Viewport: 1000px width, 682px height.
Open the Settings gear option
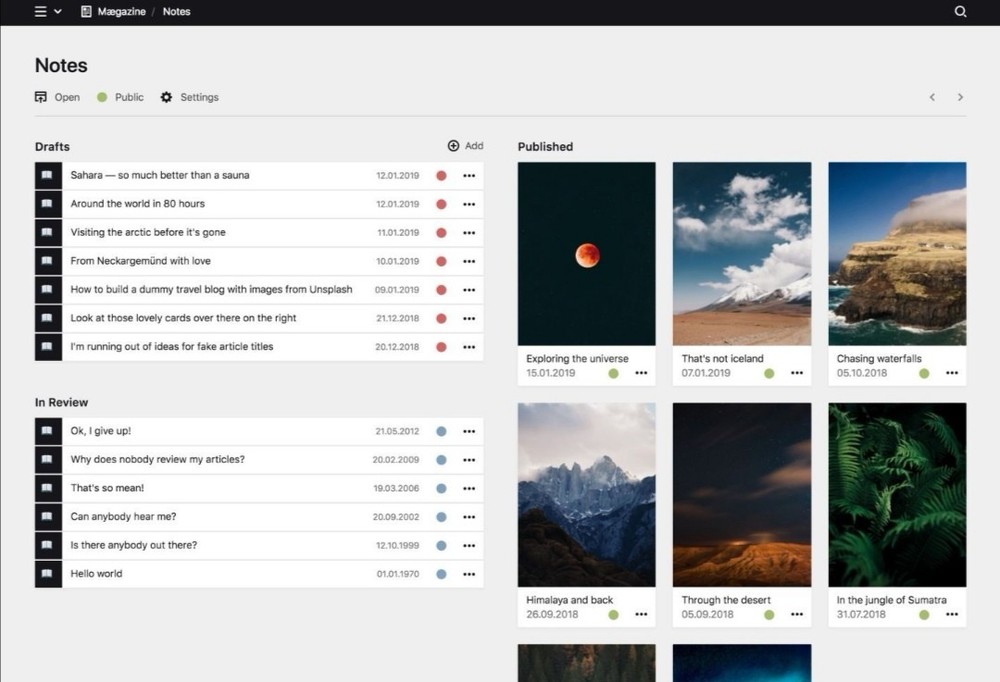166,97
